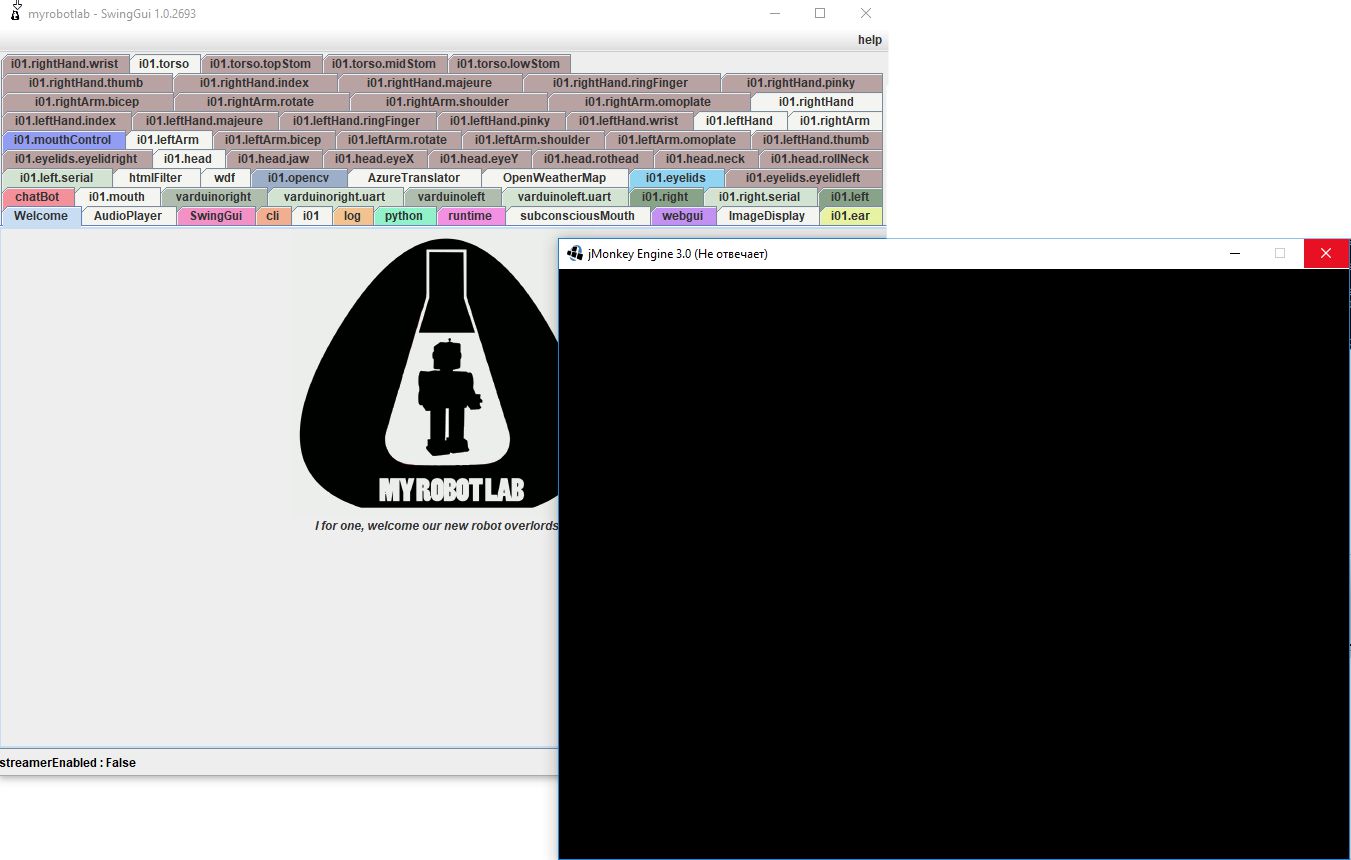Viewport: 1351px width, 860px height.
Task: Open the i01.head.jaw tab
Action: 273,159
